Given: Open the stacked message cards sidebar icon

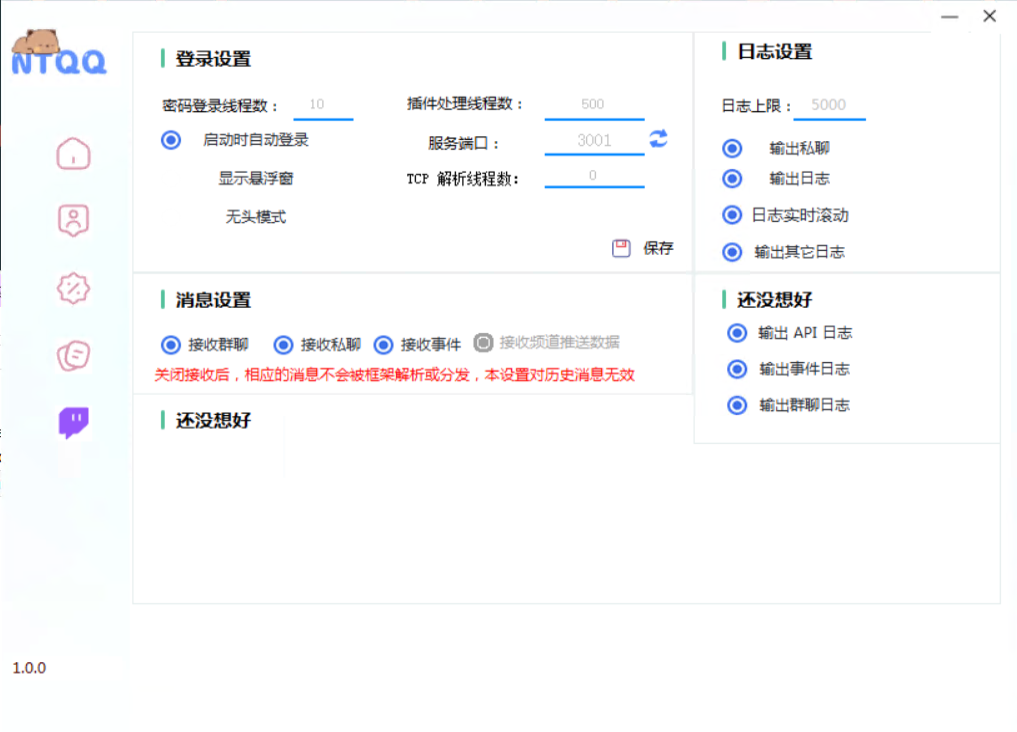Looking at the screenshot, I should pos(73,355).
